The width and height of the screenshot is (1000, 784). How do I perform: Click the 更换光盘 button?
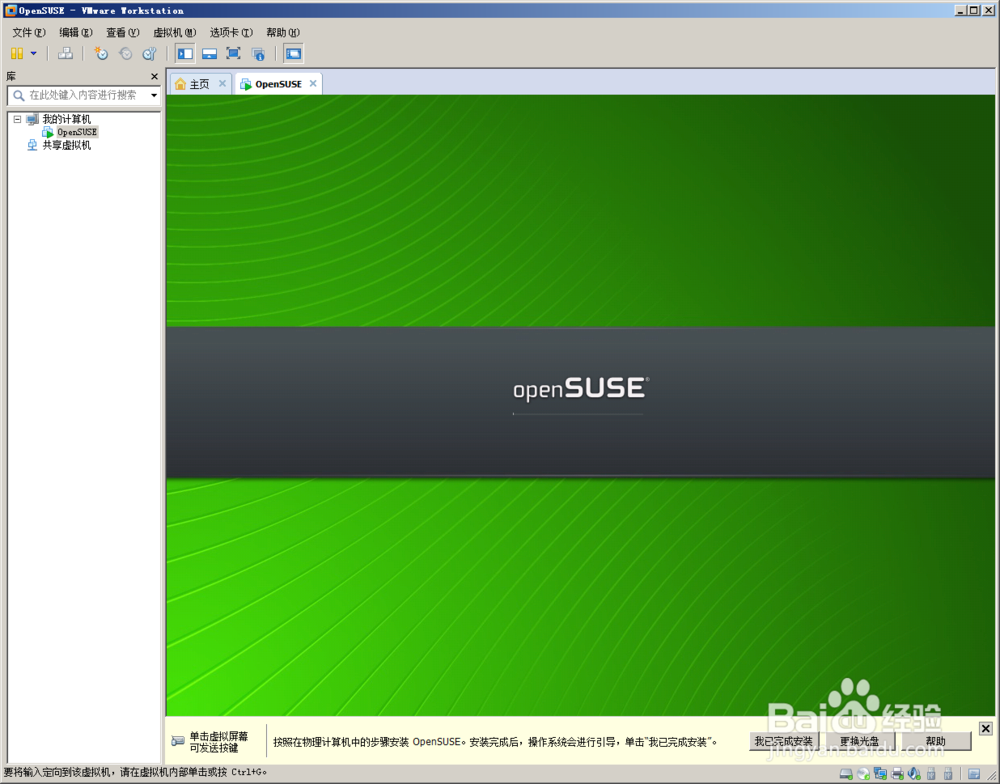coord(859,741)
